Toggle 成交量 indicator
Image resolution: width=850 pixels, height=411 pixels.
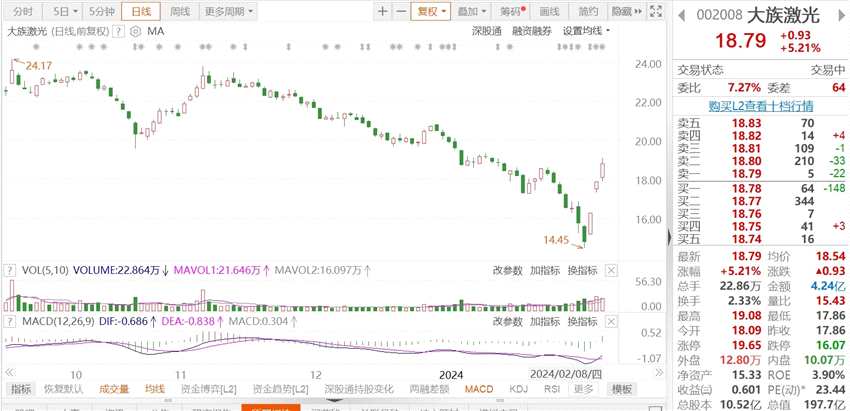[x=114, y=389]
